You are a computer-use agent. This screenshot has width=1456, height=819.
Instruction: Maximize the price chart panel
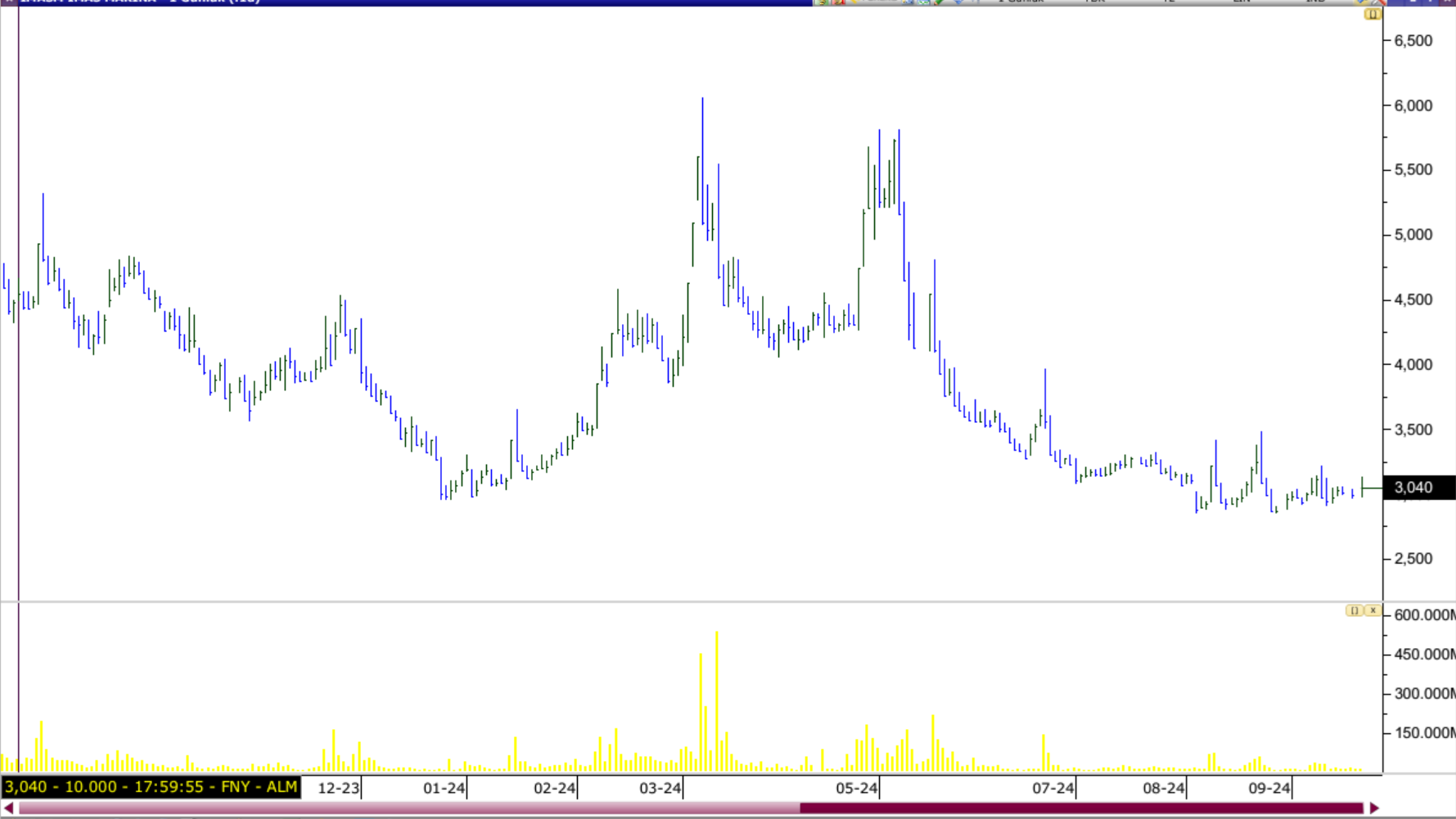pos(1372,15)
